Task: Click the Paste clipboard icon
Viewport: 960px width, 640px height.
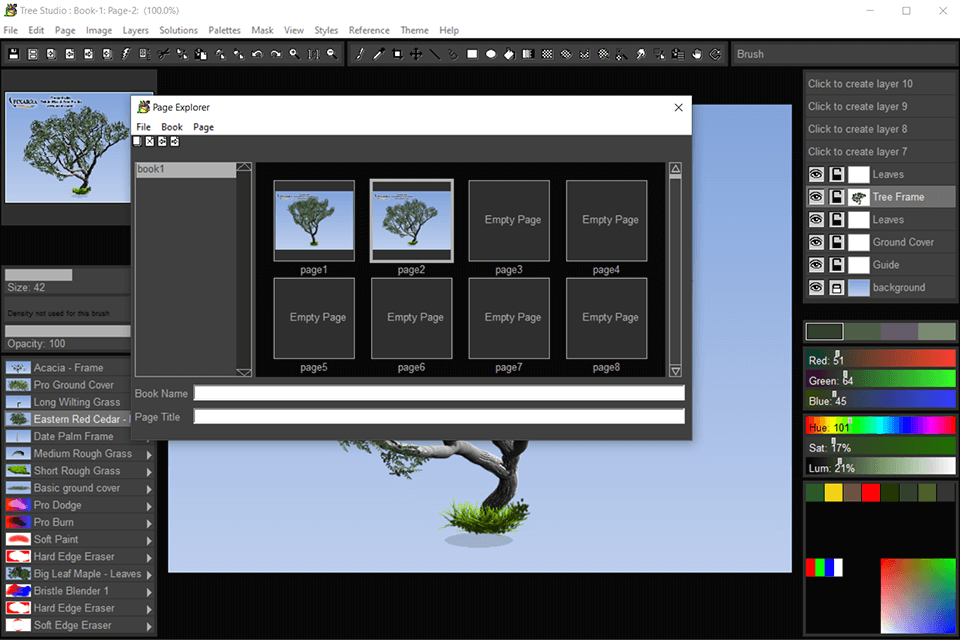Action: (201, 54)
